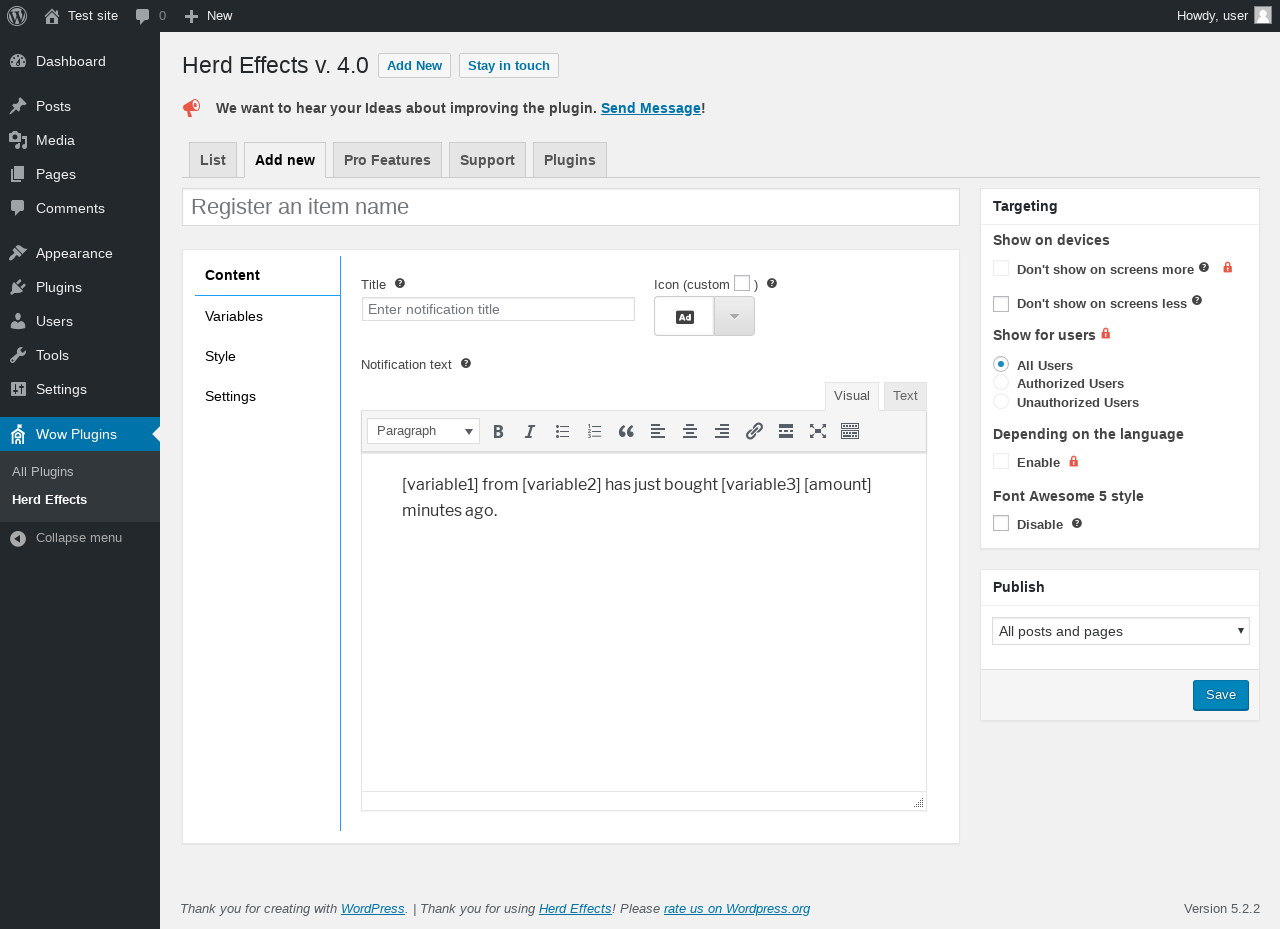Switch the editor to Text mode
Image resolution: width=1280 pixels, height=929 pixels.
pyautogui.click(x=905, y=396)
